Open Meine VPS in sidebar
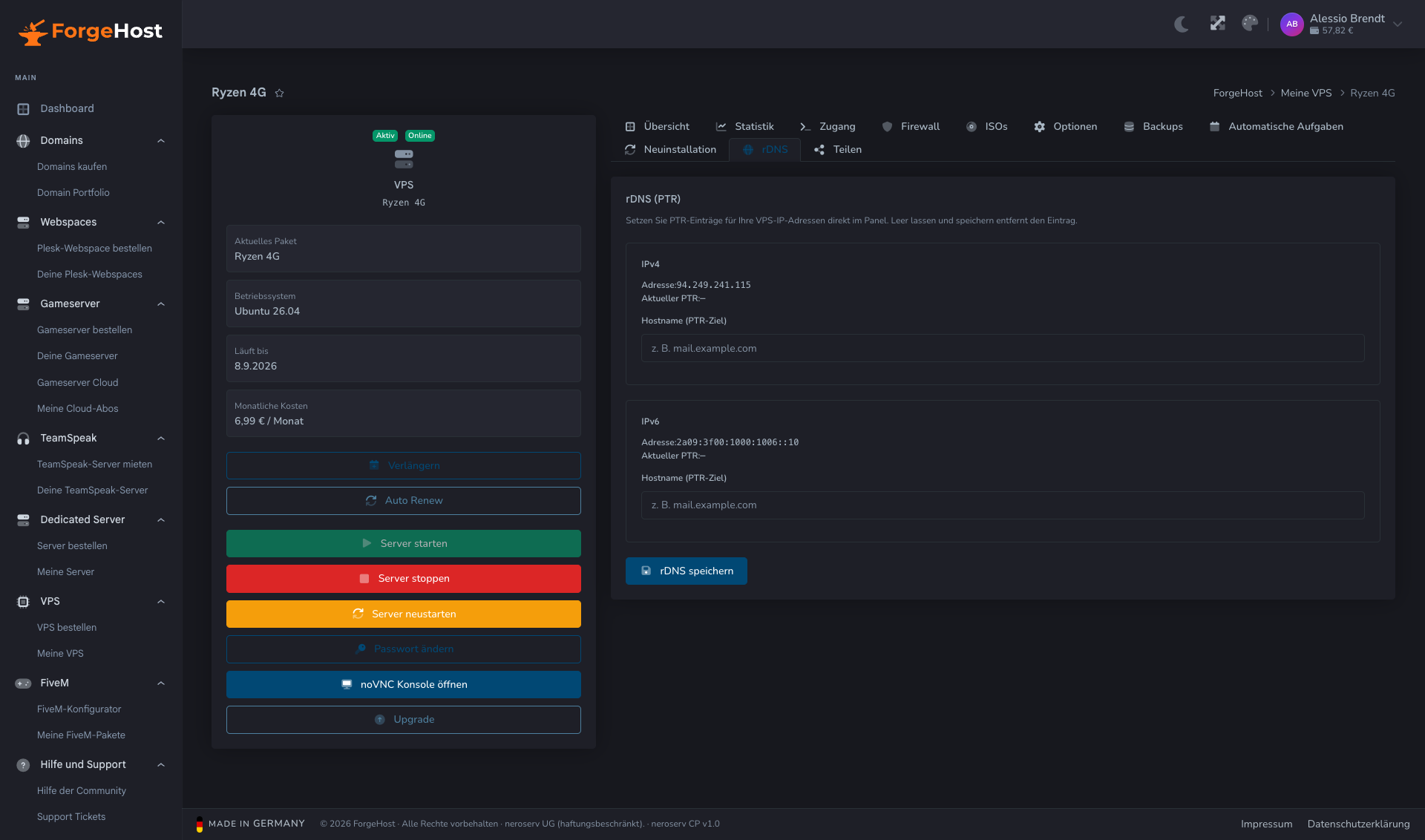 coord(60,654)
